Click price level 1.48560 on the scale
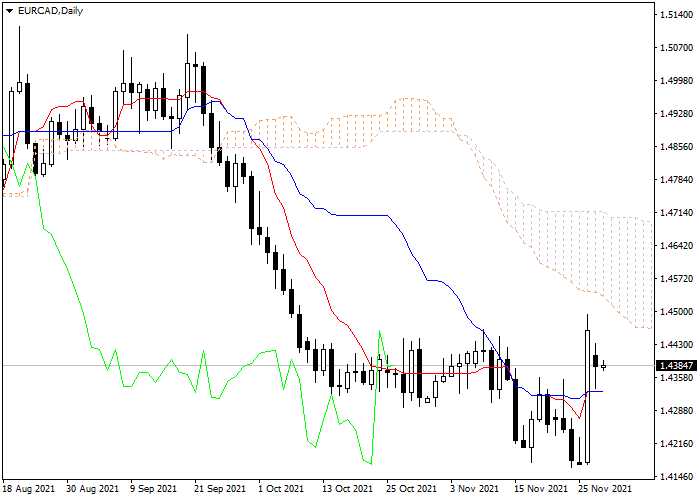 click(x=677, y=147)
